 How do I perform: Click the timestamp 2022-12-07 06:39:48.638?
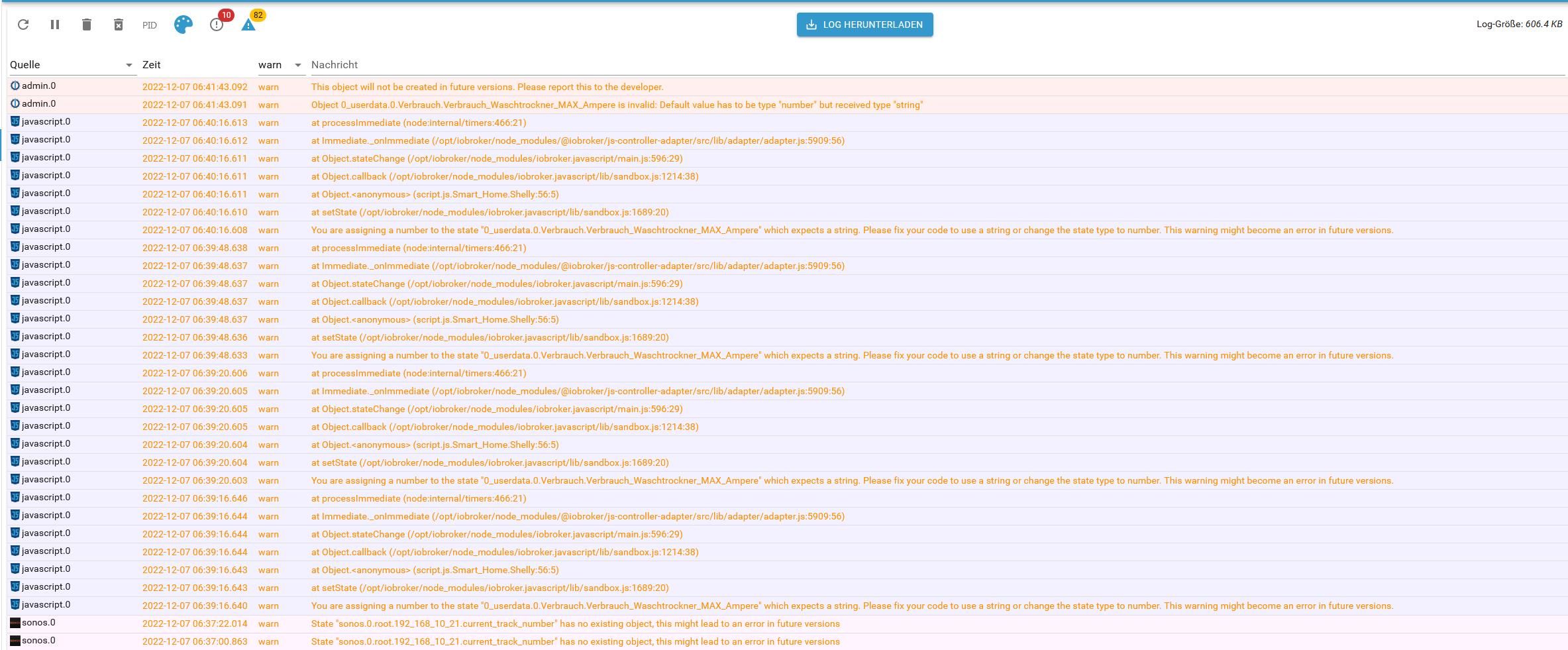195,248
